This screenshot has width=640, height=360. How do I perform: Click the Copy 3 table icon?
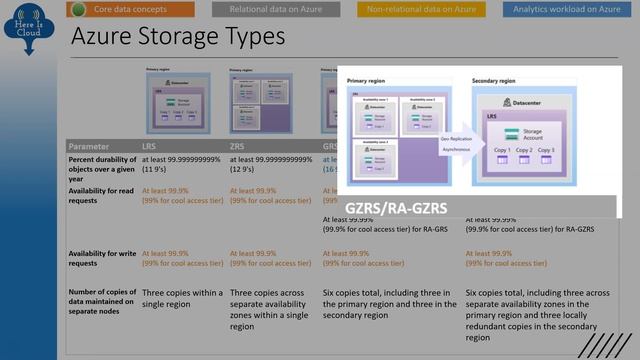546,160
